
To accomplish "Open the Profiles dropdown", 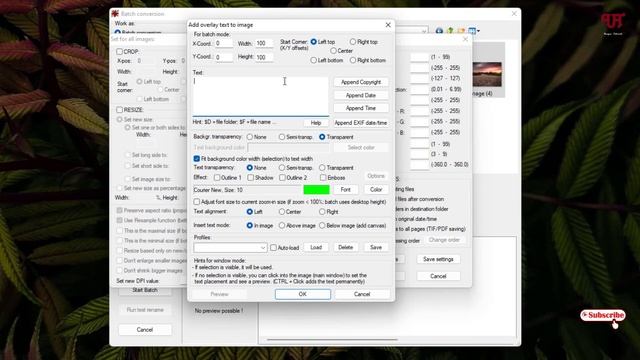I will click(x=230, y=248).
